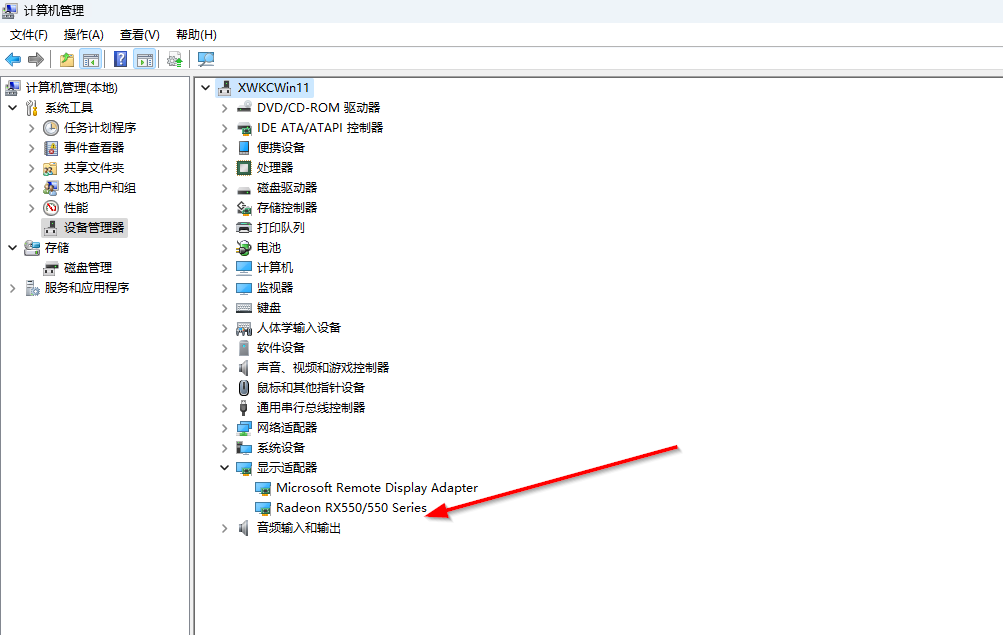Expand the 软件设备 category
Viewport: 1003px width, 635px height.
225,348
